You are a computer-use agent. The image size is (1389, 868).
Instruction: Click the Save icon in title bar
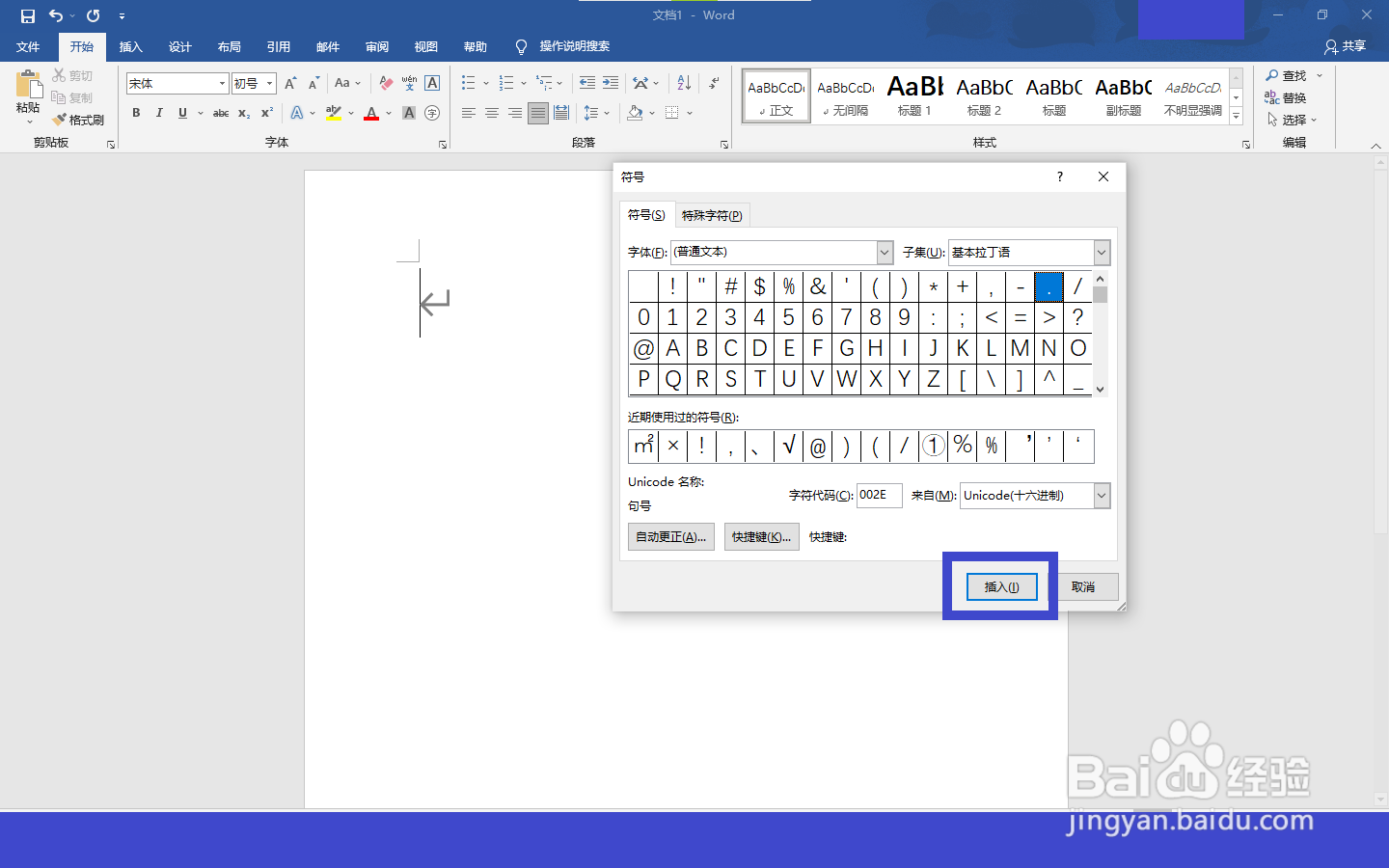[x=27, y=15]
